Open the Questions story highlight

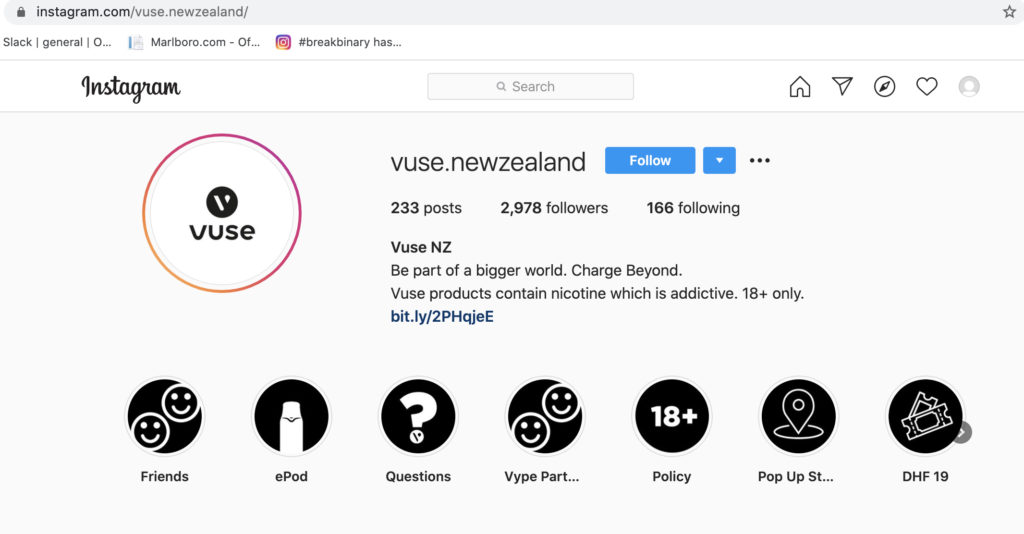click(x=418, y=416)
